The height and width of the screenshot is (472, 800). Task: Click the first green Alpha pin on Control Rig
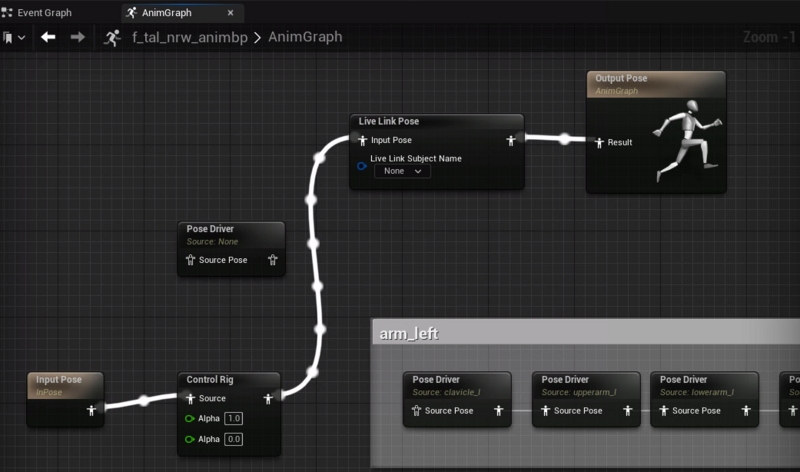point(190,418)
